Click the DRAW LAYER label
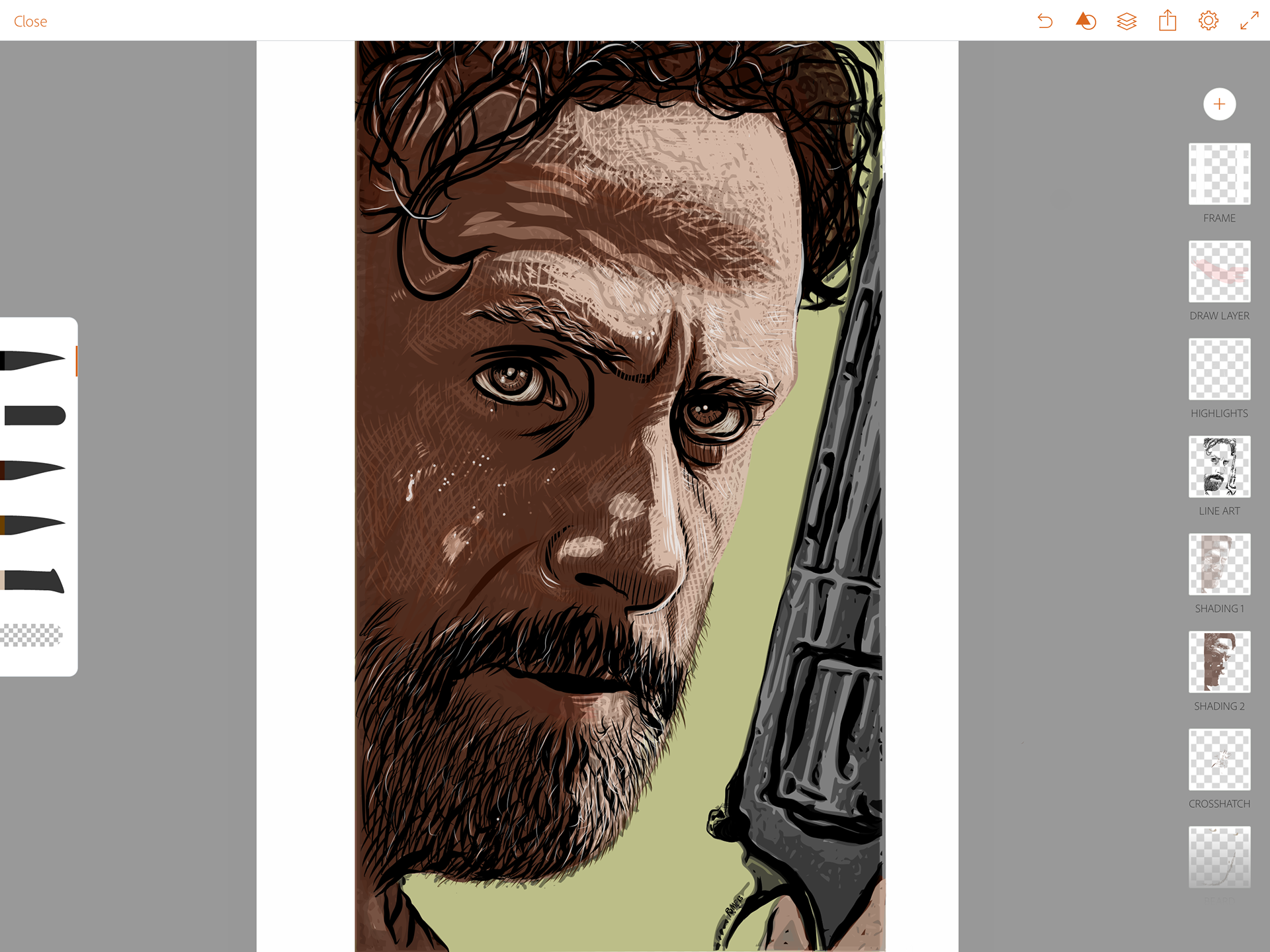Viewport: 1270px width, 952px height. 1219,316
